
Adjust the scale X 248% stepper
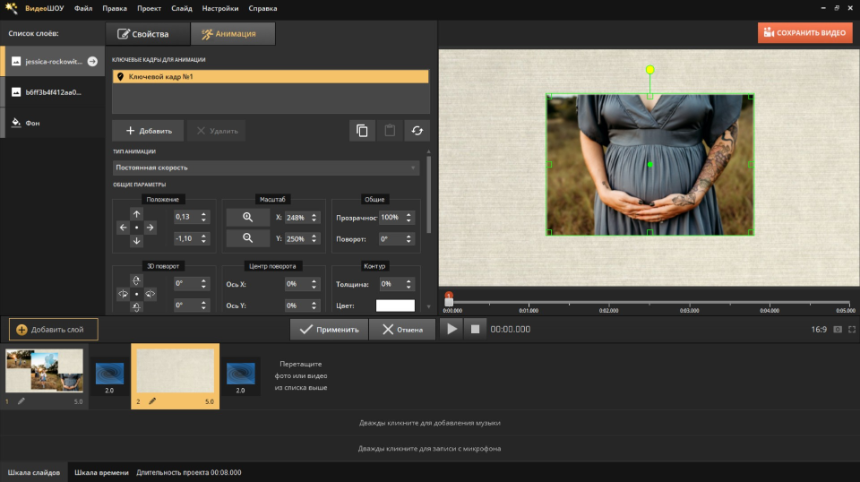point(314,218)
